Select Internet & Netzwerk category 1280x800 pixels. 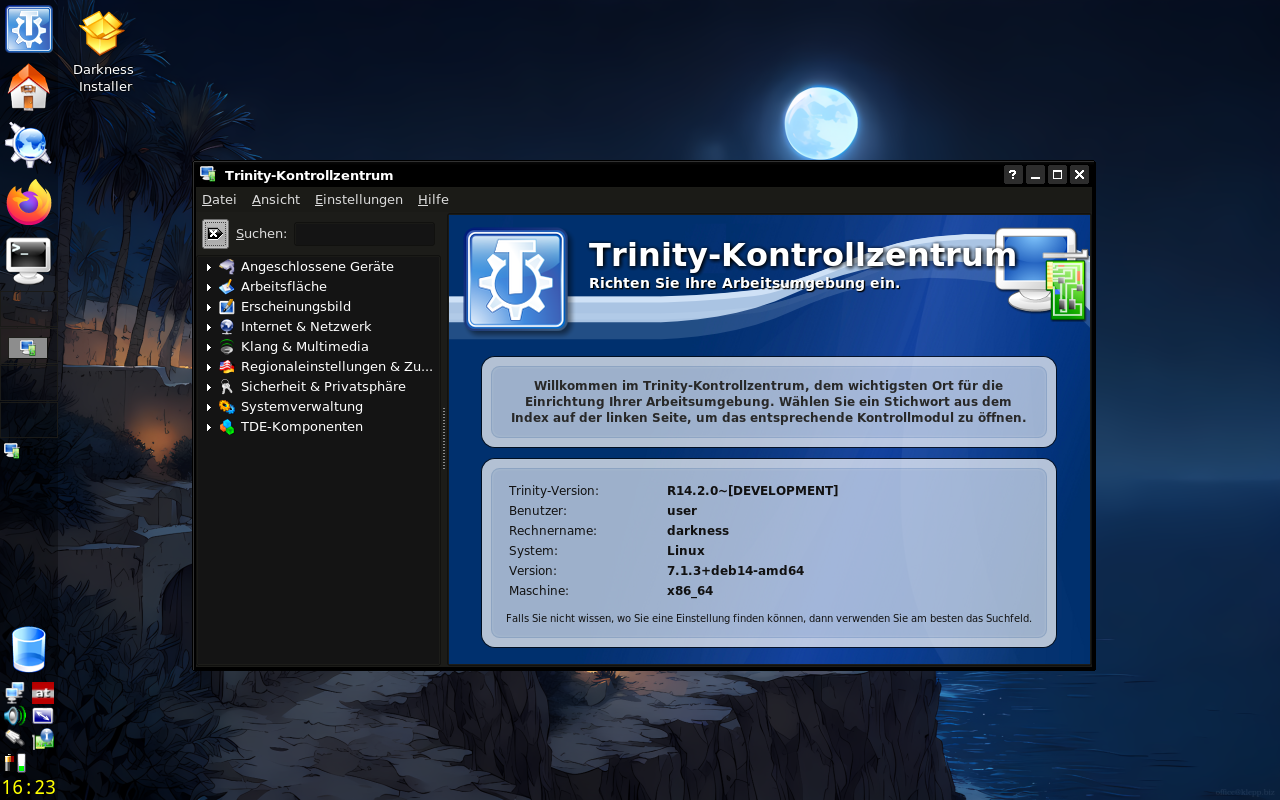click(306, 327)
